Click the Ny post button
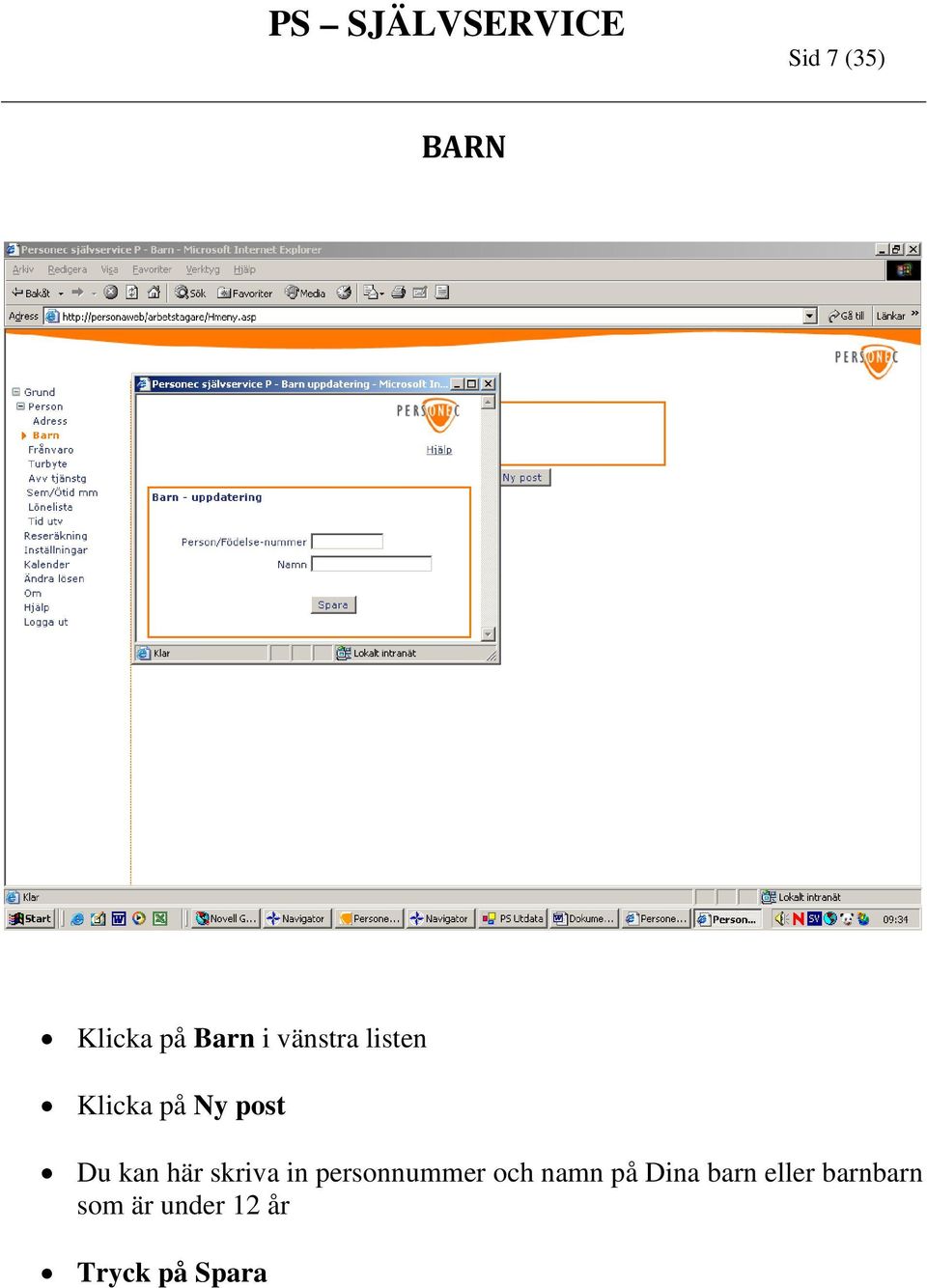The image size is (927, 1288). (525, 477)
